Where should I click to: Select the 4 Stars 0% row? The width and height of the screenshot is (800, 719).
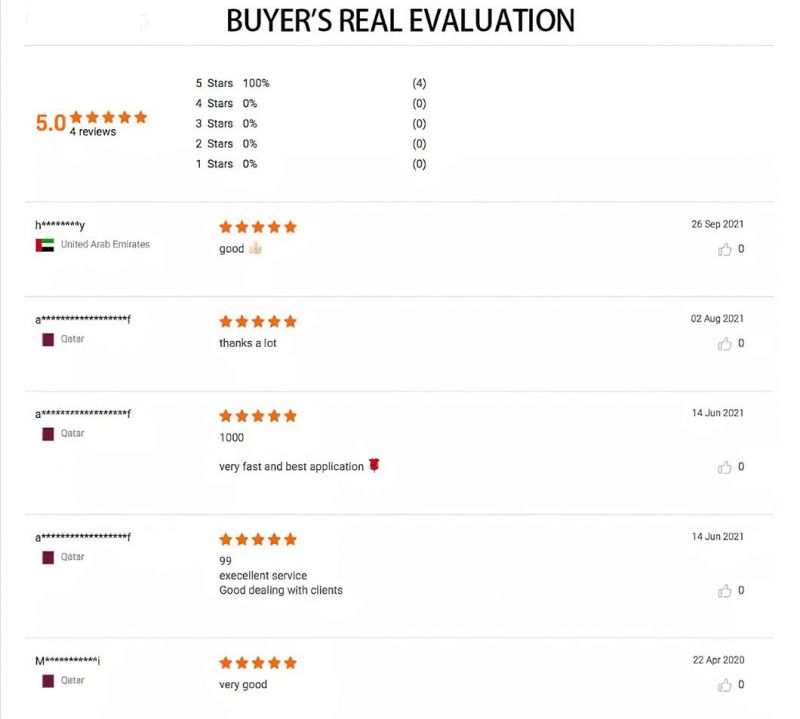311,104
